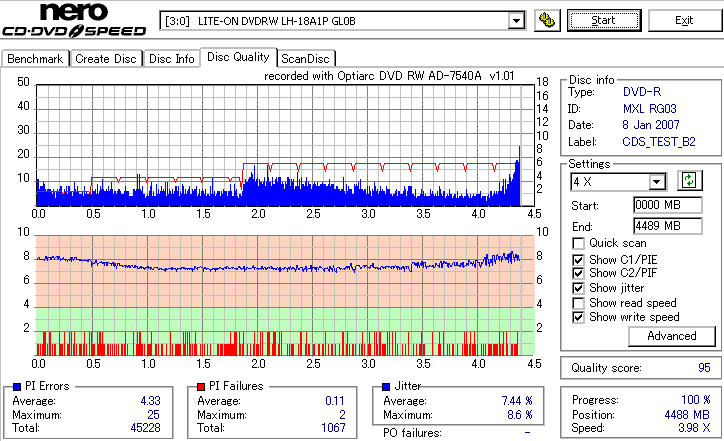Image resolution: width=724 pixels, height=441 pixels.
Task: Uncheck Show C1/PIE
Action: tap(578, 260)
